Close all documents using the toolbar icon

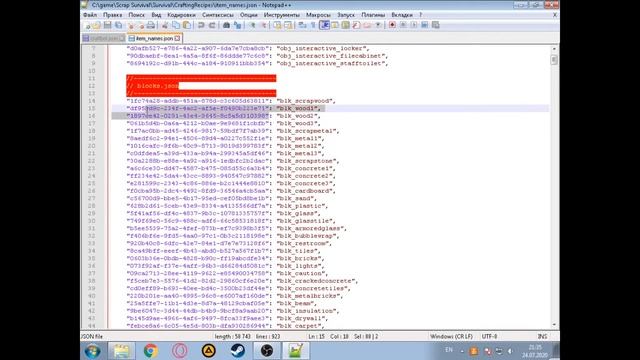click(141, 25)
